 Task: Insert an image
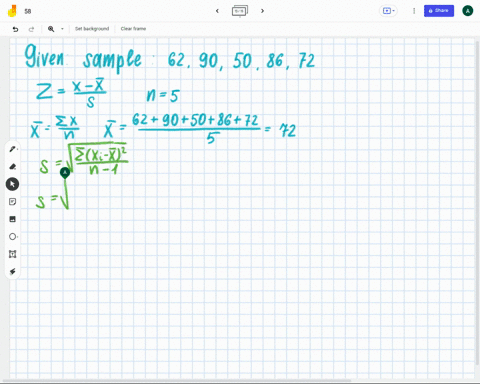[x=12, y=219]
